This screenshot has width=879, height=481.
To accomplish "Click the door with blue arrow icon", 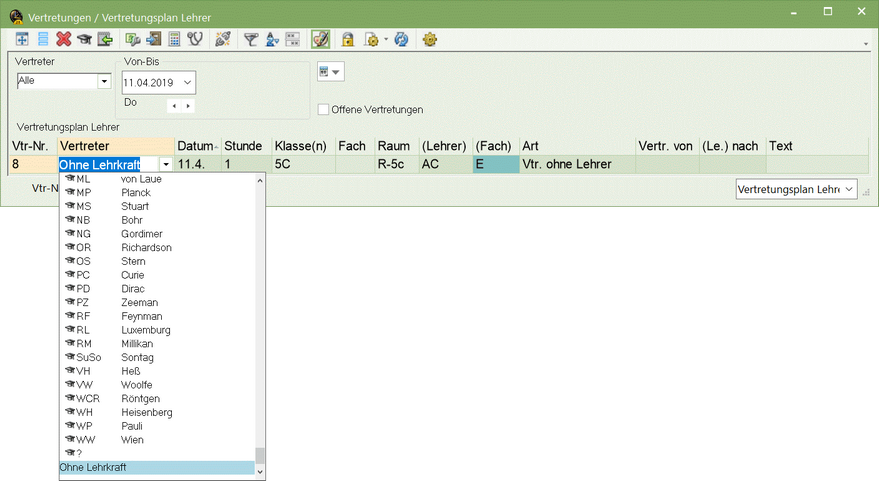I will 153,39.
